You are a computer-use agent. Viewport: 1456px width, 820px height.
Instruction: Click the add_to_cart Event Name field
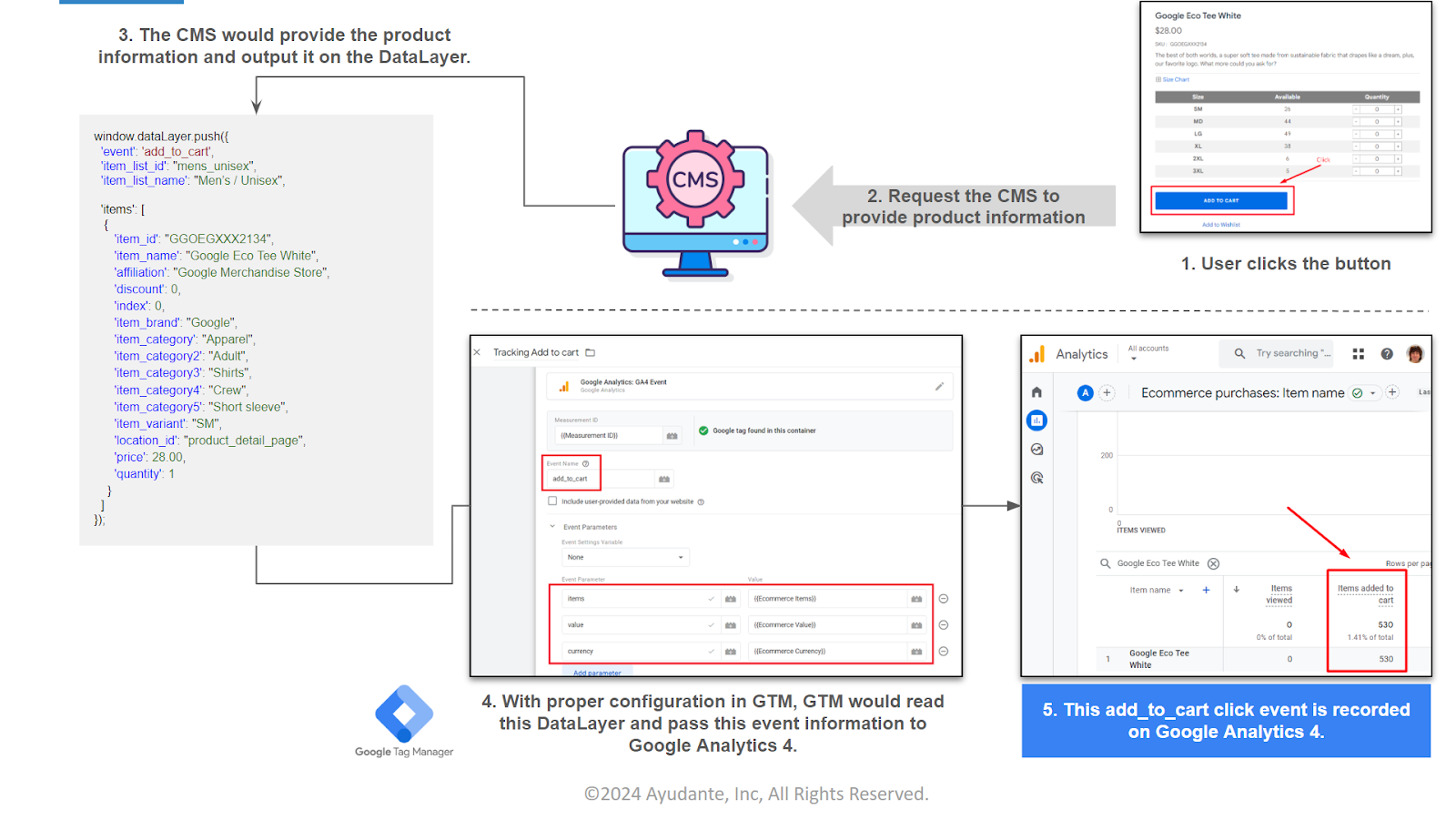[x=601, y=479]
